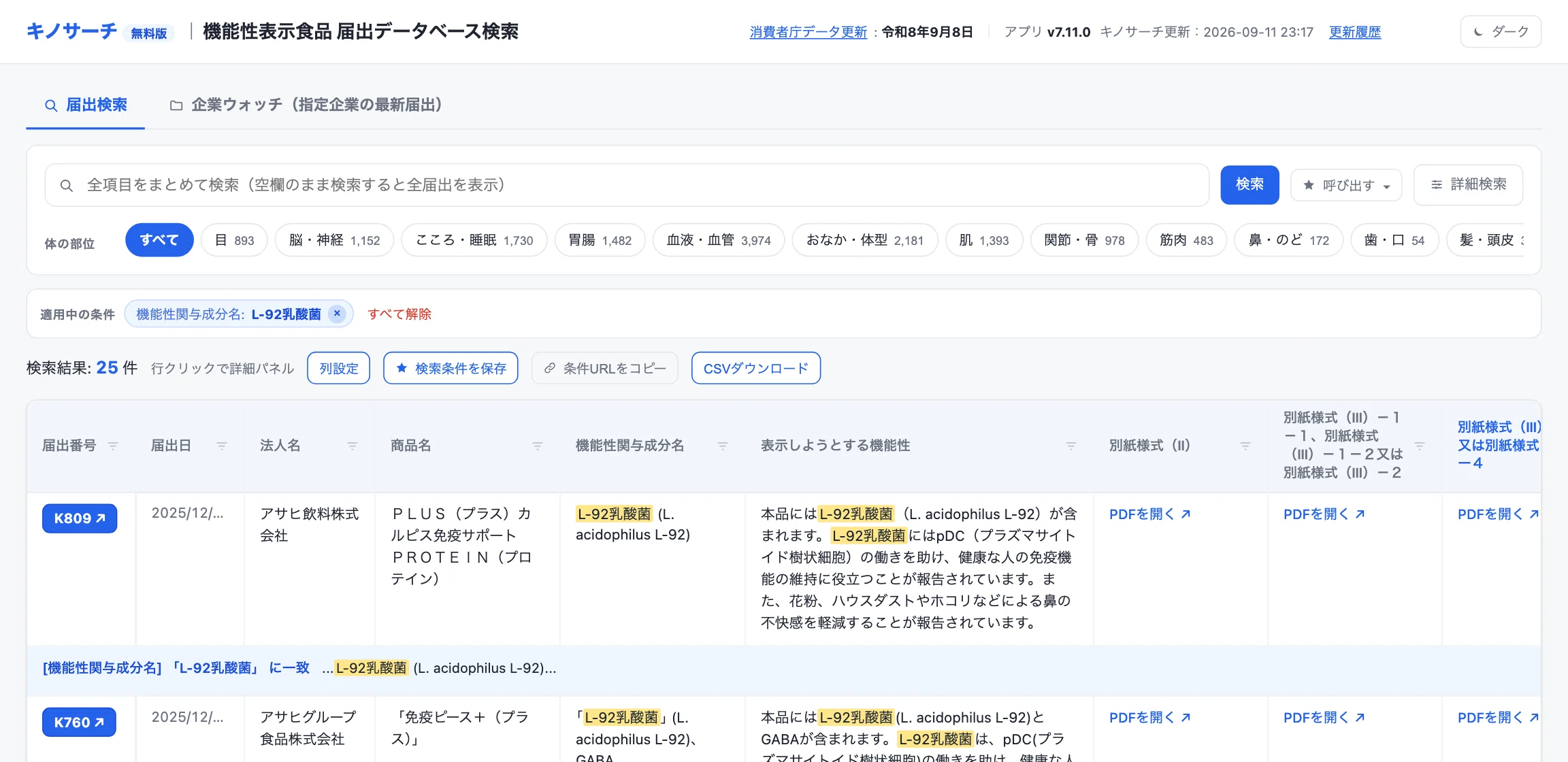
Task: Switch to the 企業ウォッチ tab
Action: click(x=306, y=105)
